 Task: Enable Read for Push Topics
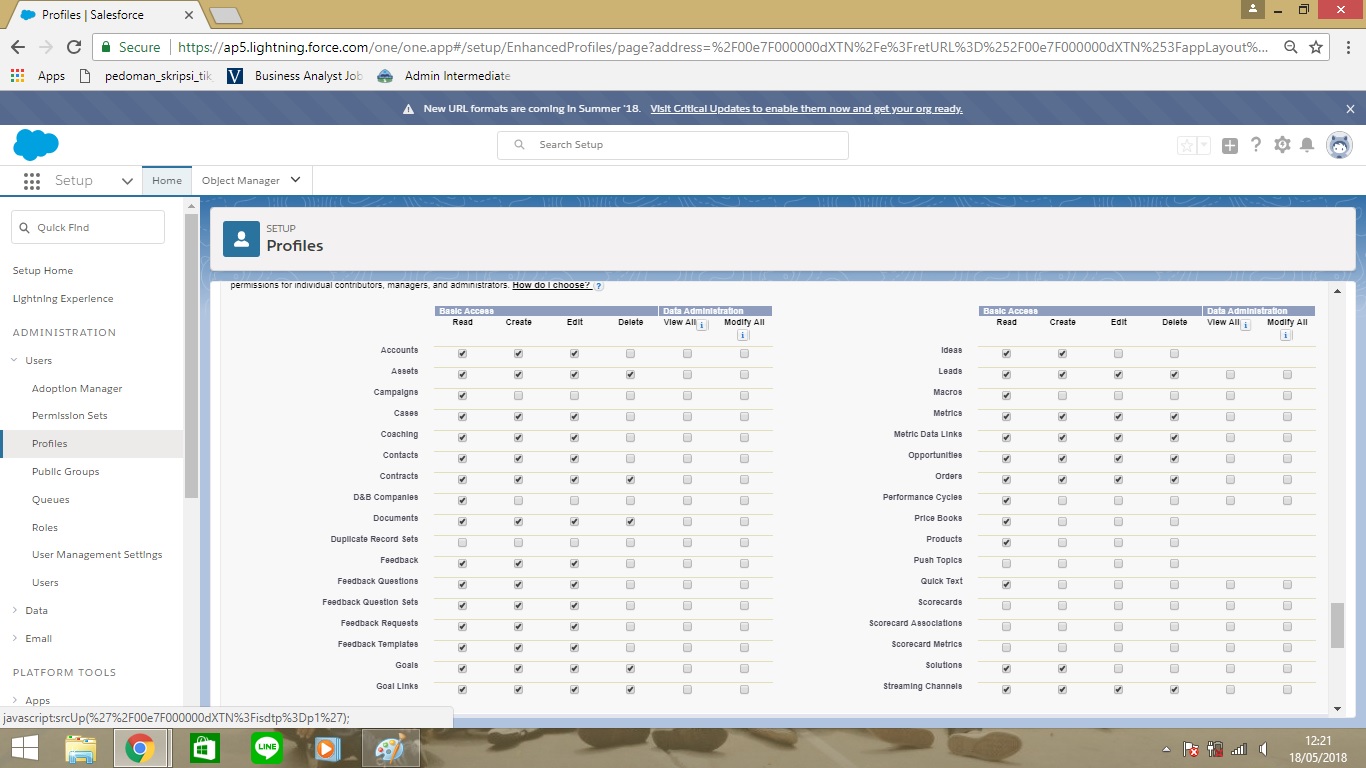(x=1006, y=564)
